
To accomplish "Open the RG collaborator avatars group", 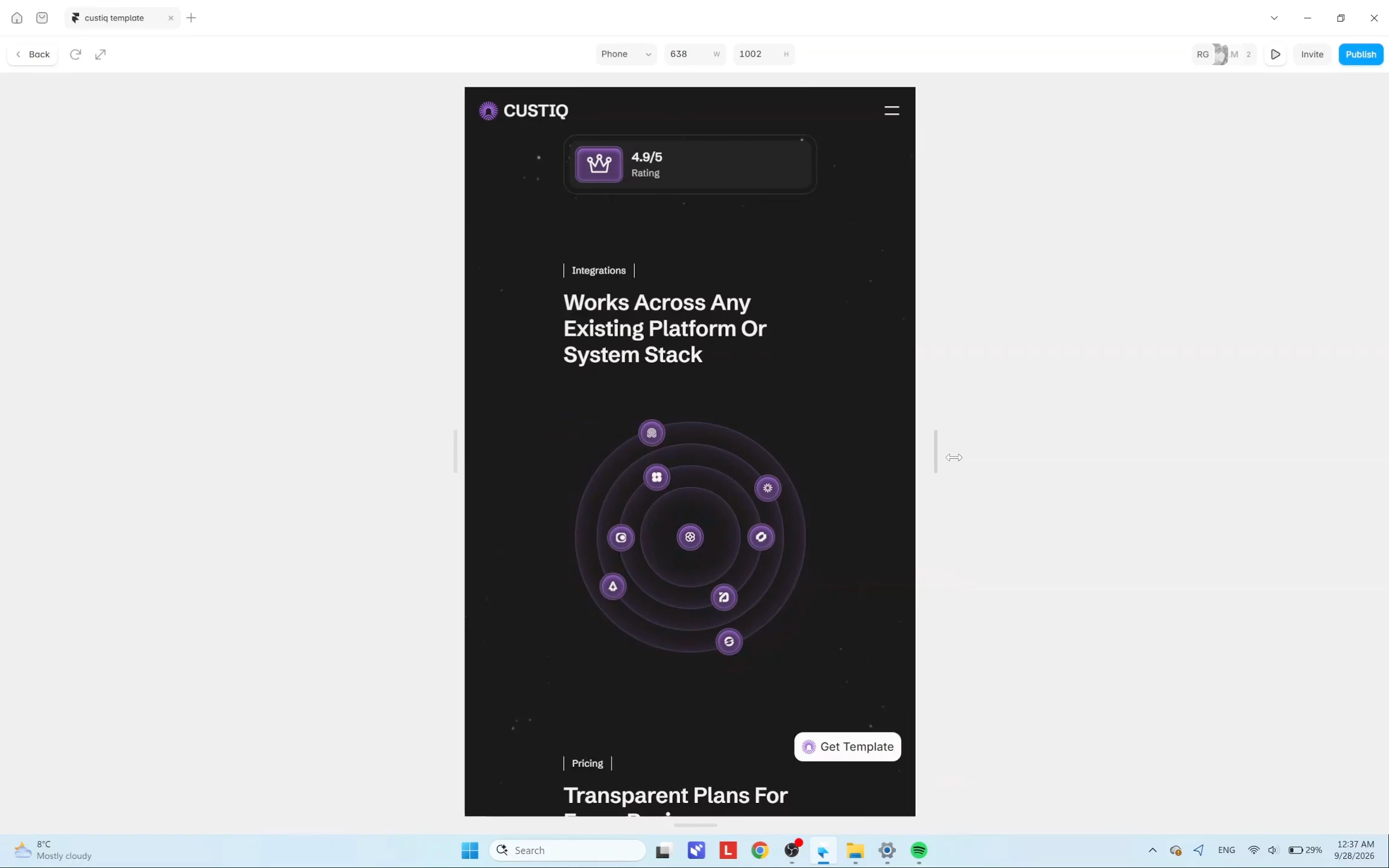I will coord(1224,54).
